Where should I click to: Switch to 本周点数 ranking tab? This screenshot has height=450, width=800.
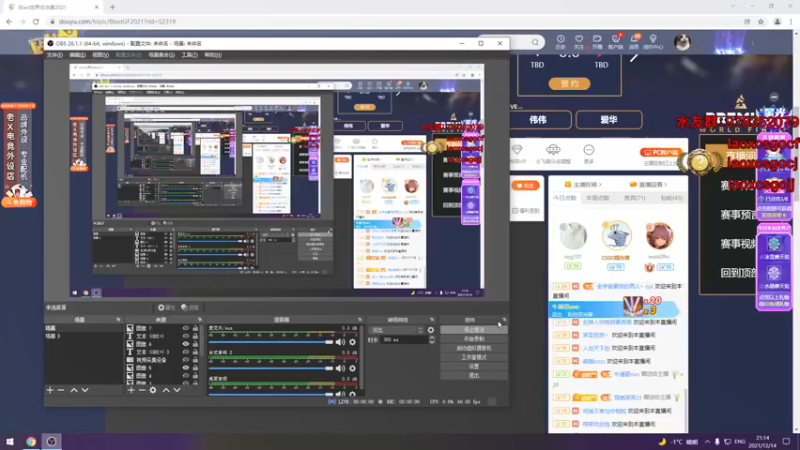pyautogui.click(x=597, y=198)
